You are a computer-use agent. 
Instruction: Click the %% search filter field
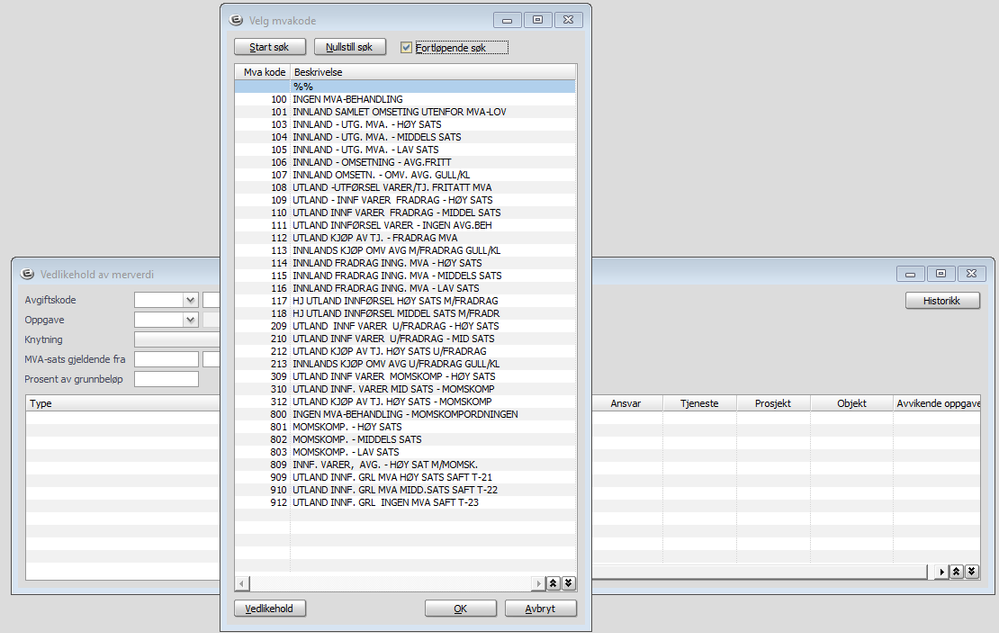[x=433, y=86]
